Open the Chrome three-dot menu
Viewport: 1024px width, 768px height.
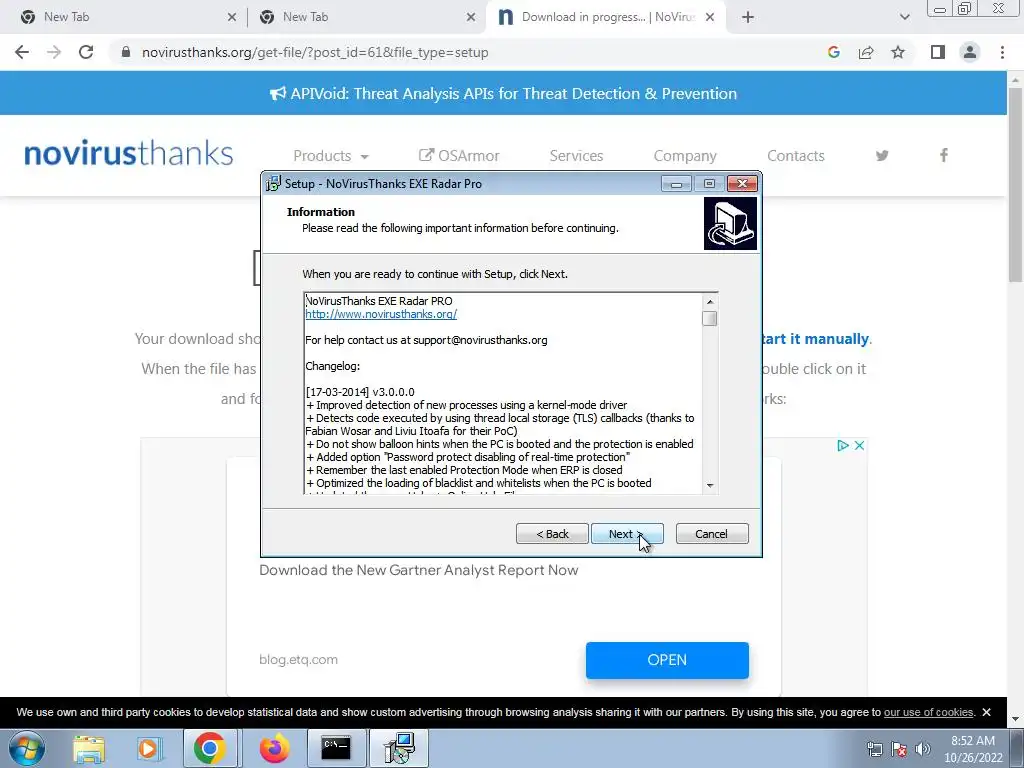tap(1002, 52)
